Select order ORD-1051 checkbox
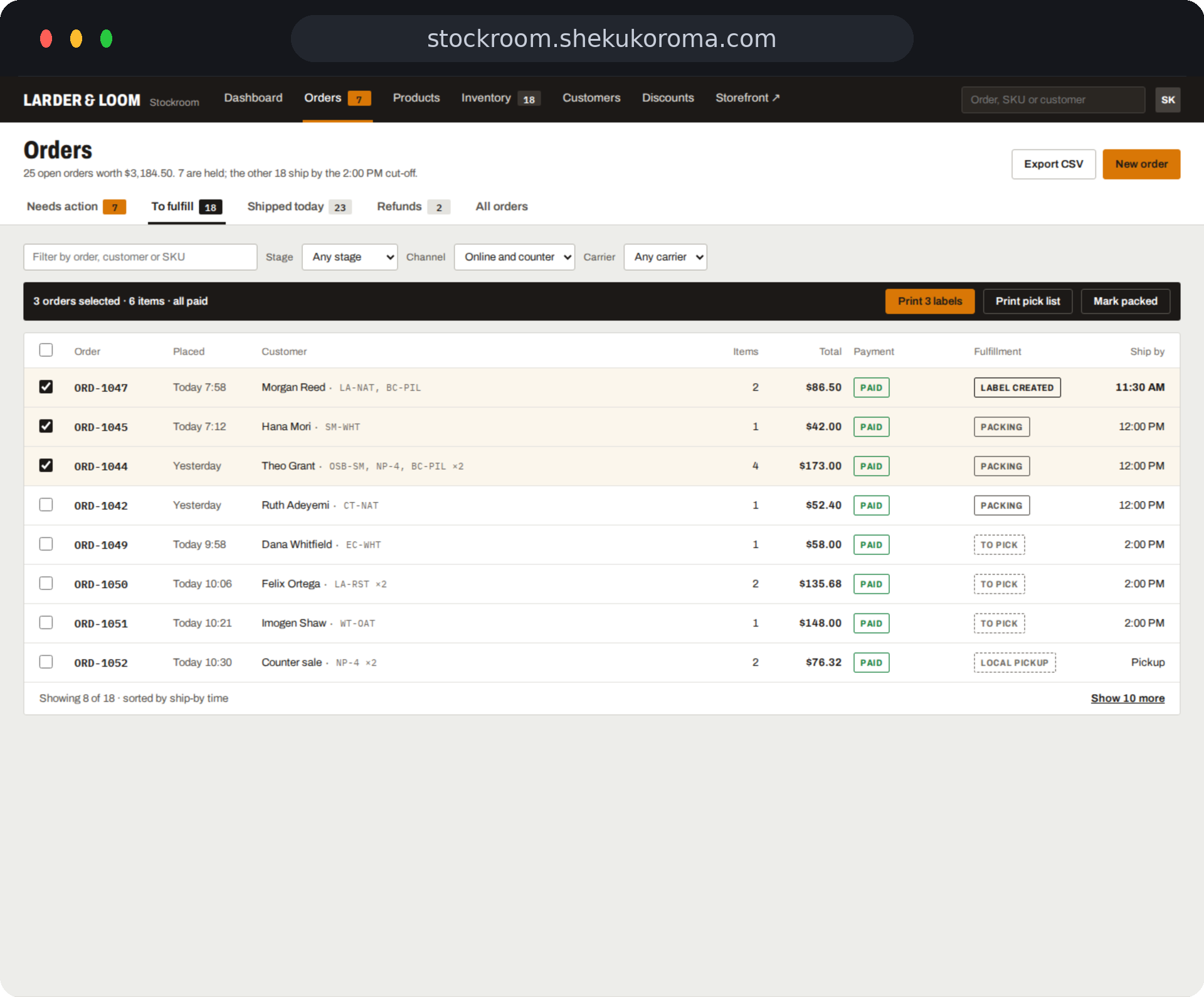 [x=46, y=623]
